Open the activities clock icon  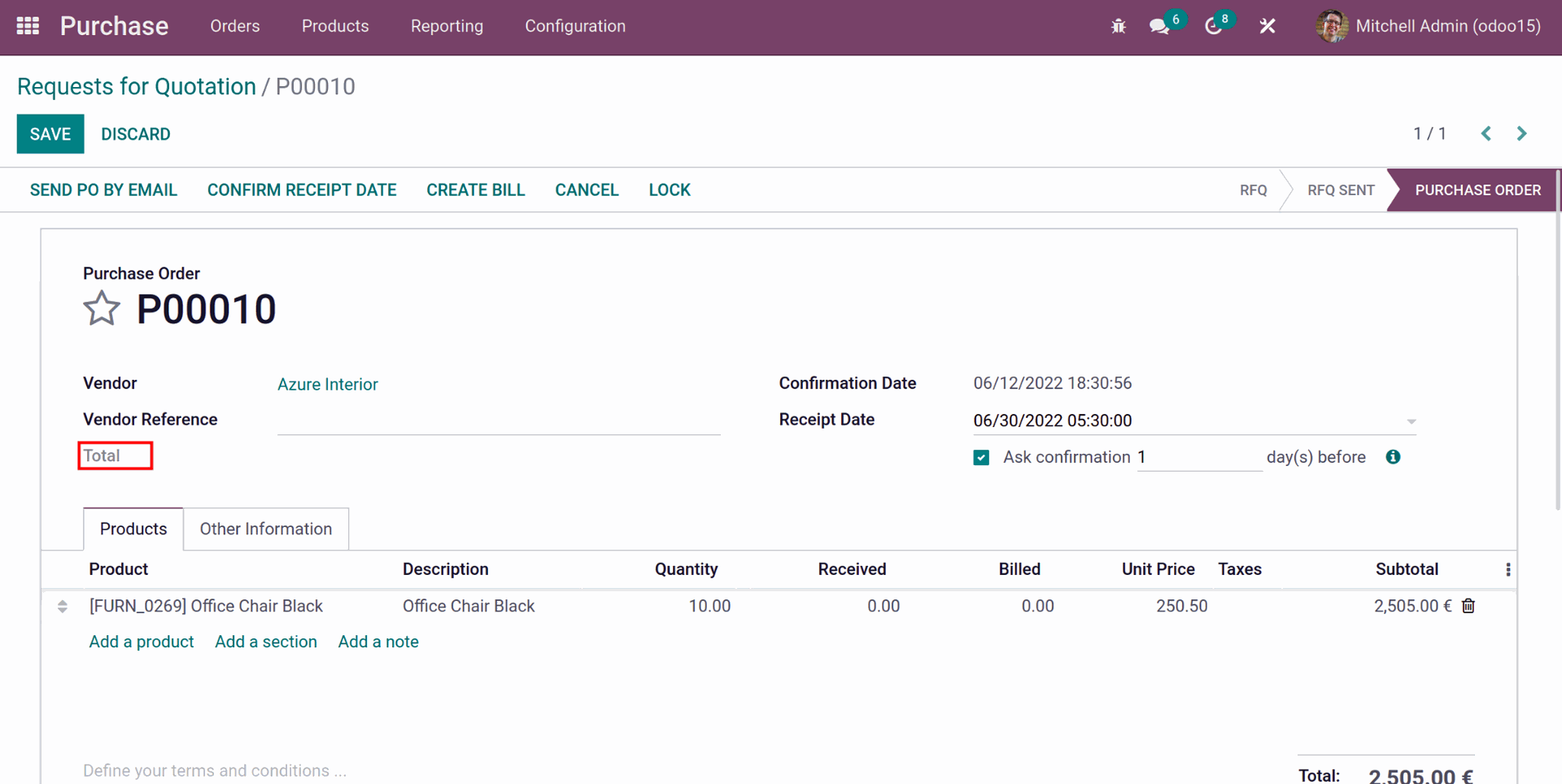pyautogui.click(x=1213, y=26)
